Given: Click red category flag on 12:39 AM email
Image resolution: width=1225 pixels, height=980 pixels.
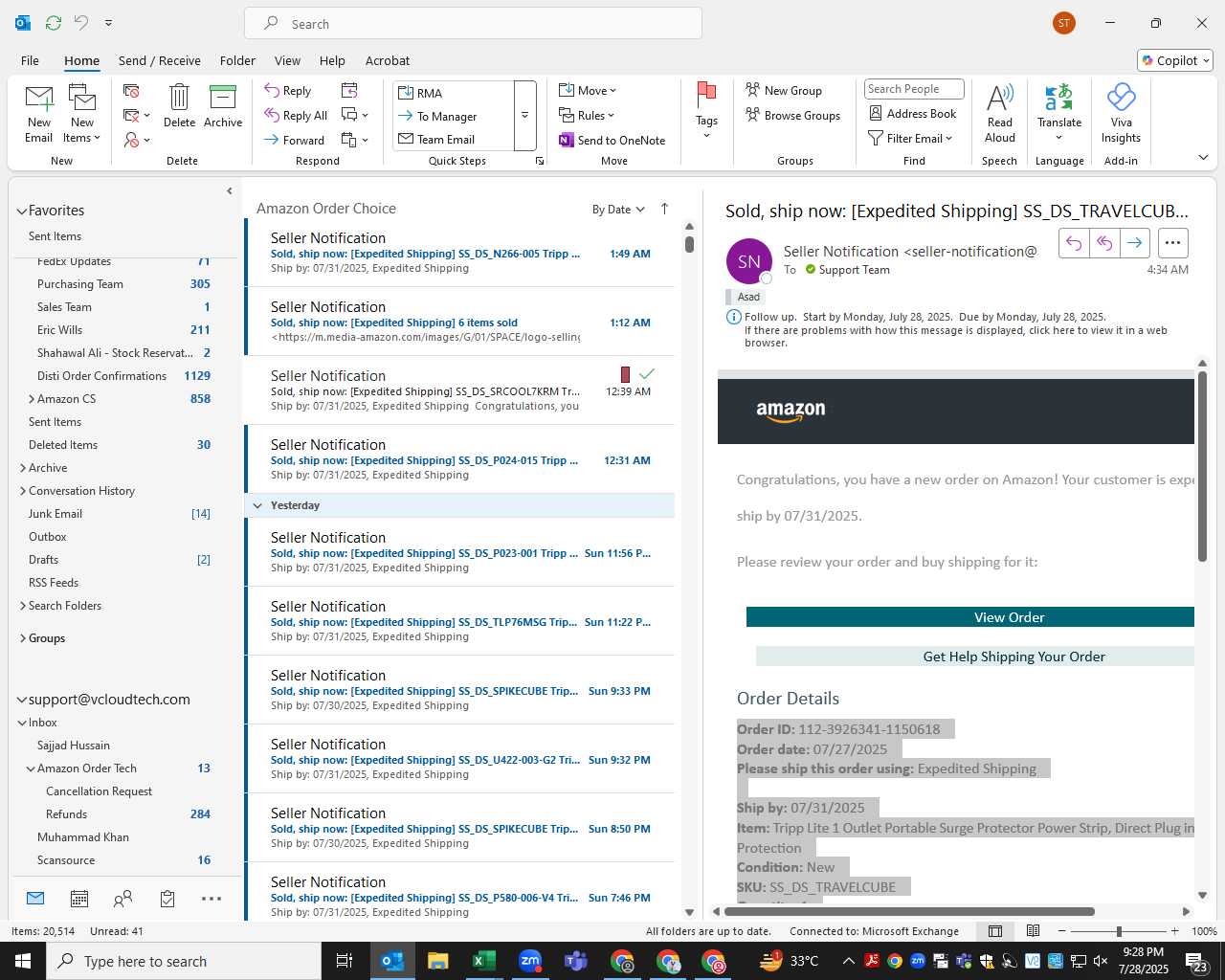Looking at the screenshot, I should point(625,374).
